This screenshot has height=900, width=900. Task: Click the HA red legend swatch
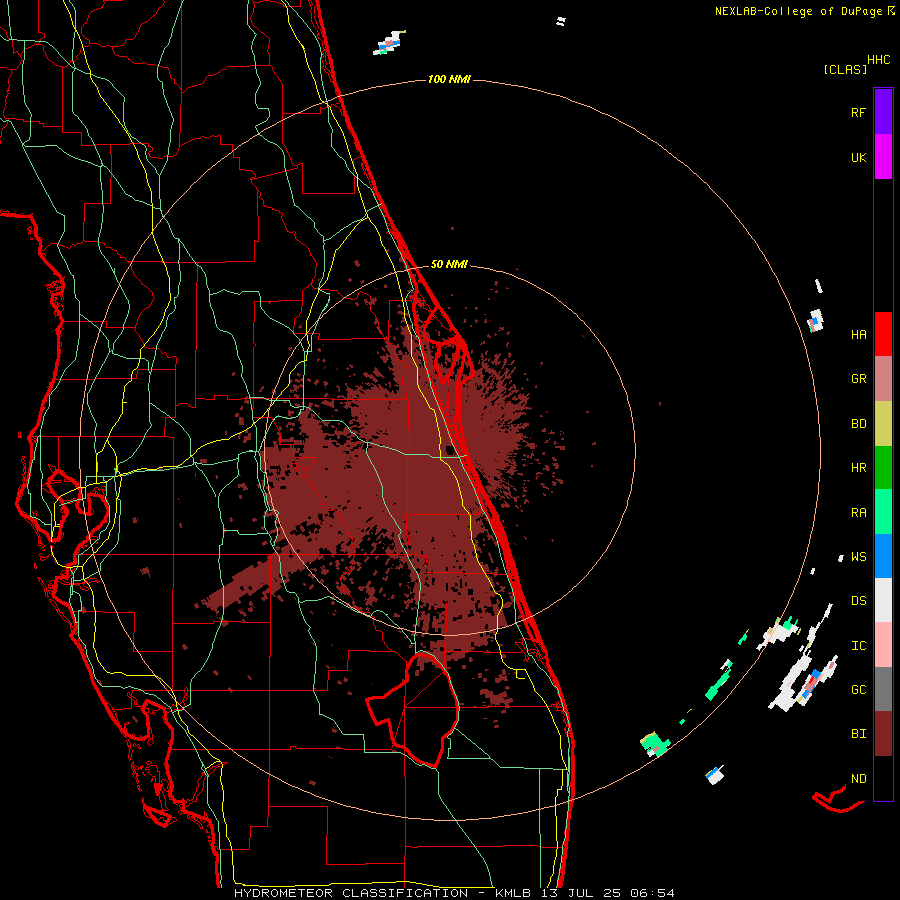click(x=883, y=334)
